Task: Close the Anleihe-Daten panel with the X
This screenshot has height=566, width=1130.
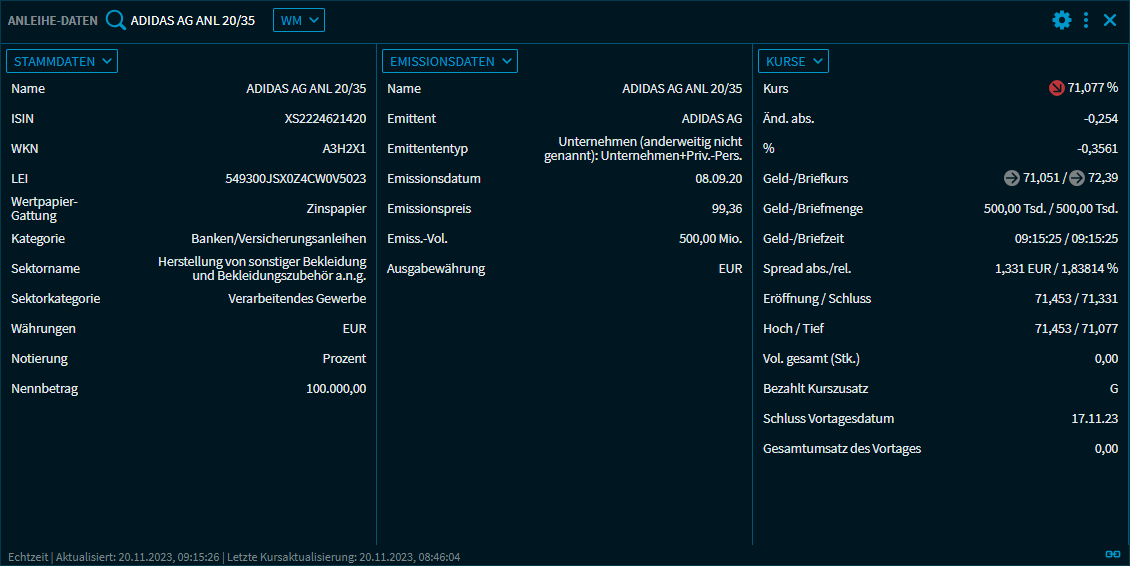Action: click(1110, 20)
